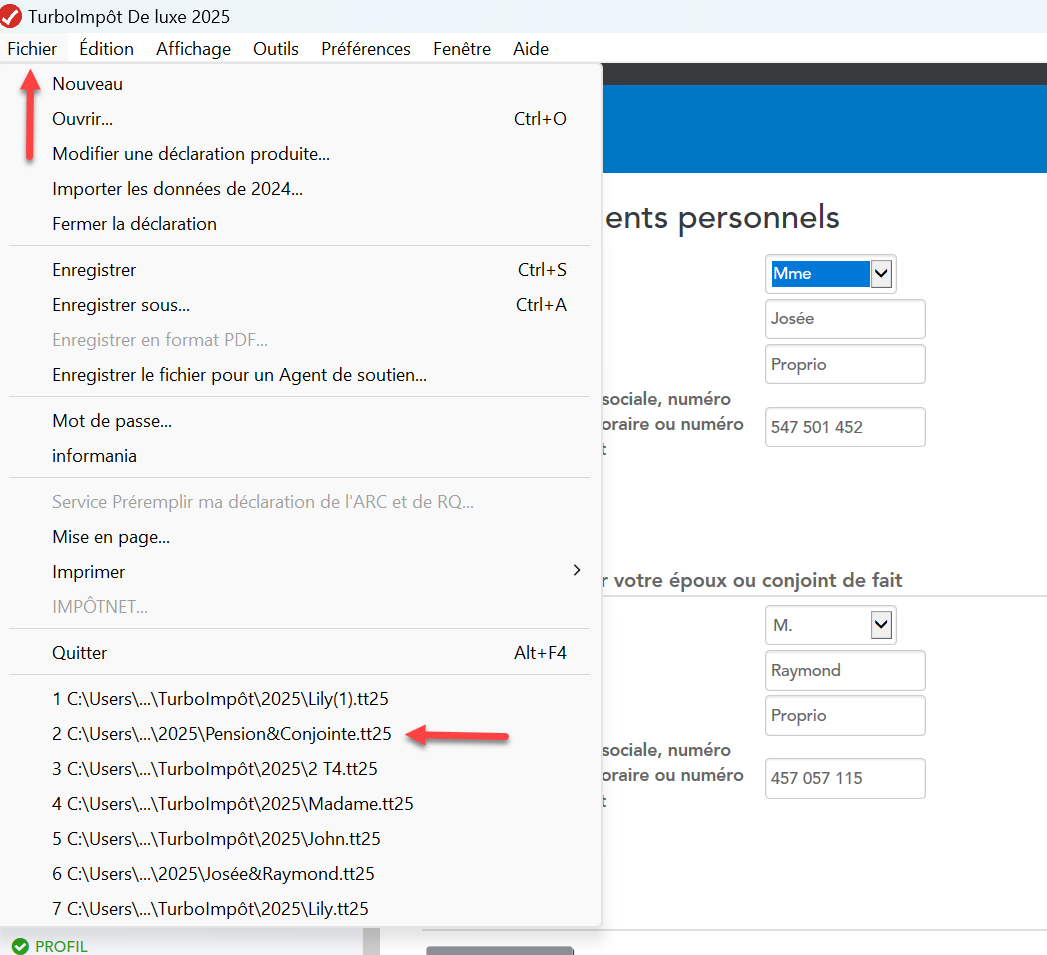Open the Mme title dropdown

pos(831,274)
